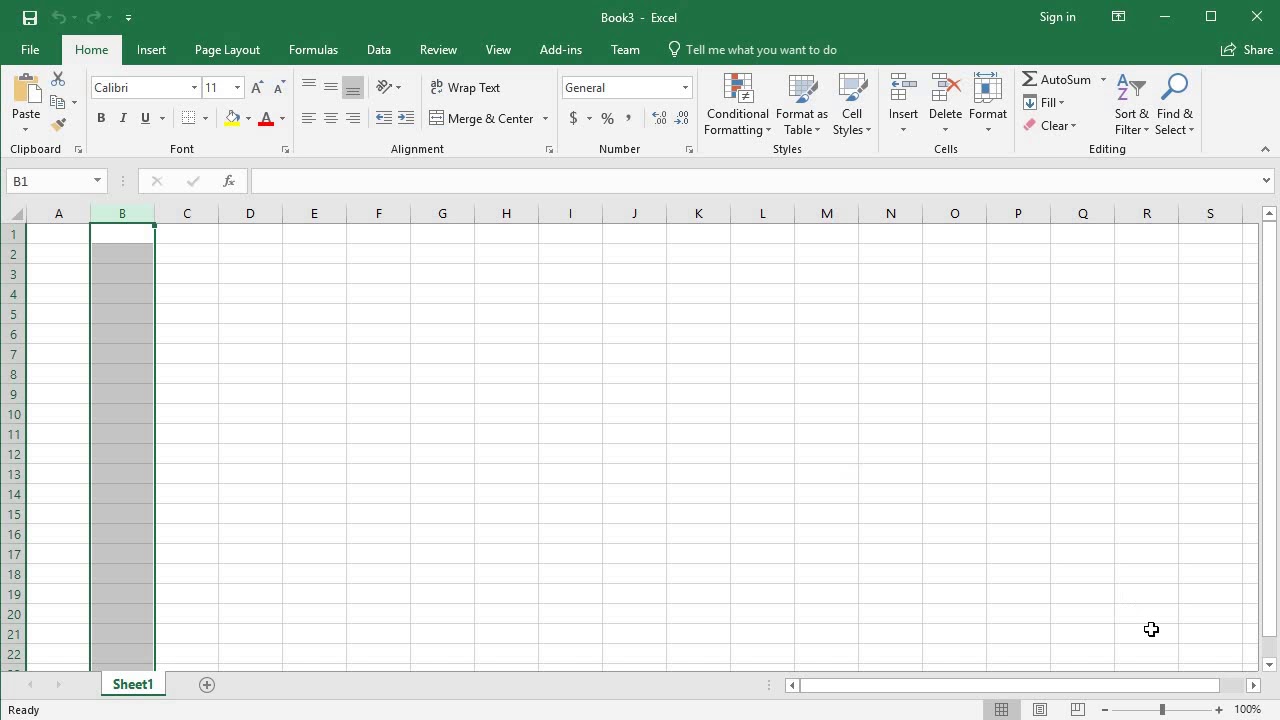Image resolution: width=1280 pixels, height=720 pixels.
Task: Switch to the Formulas tab
Action: (x=313, y=50)
